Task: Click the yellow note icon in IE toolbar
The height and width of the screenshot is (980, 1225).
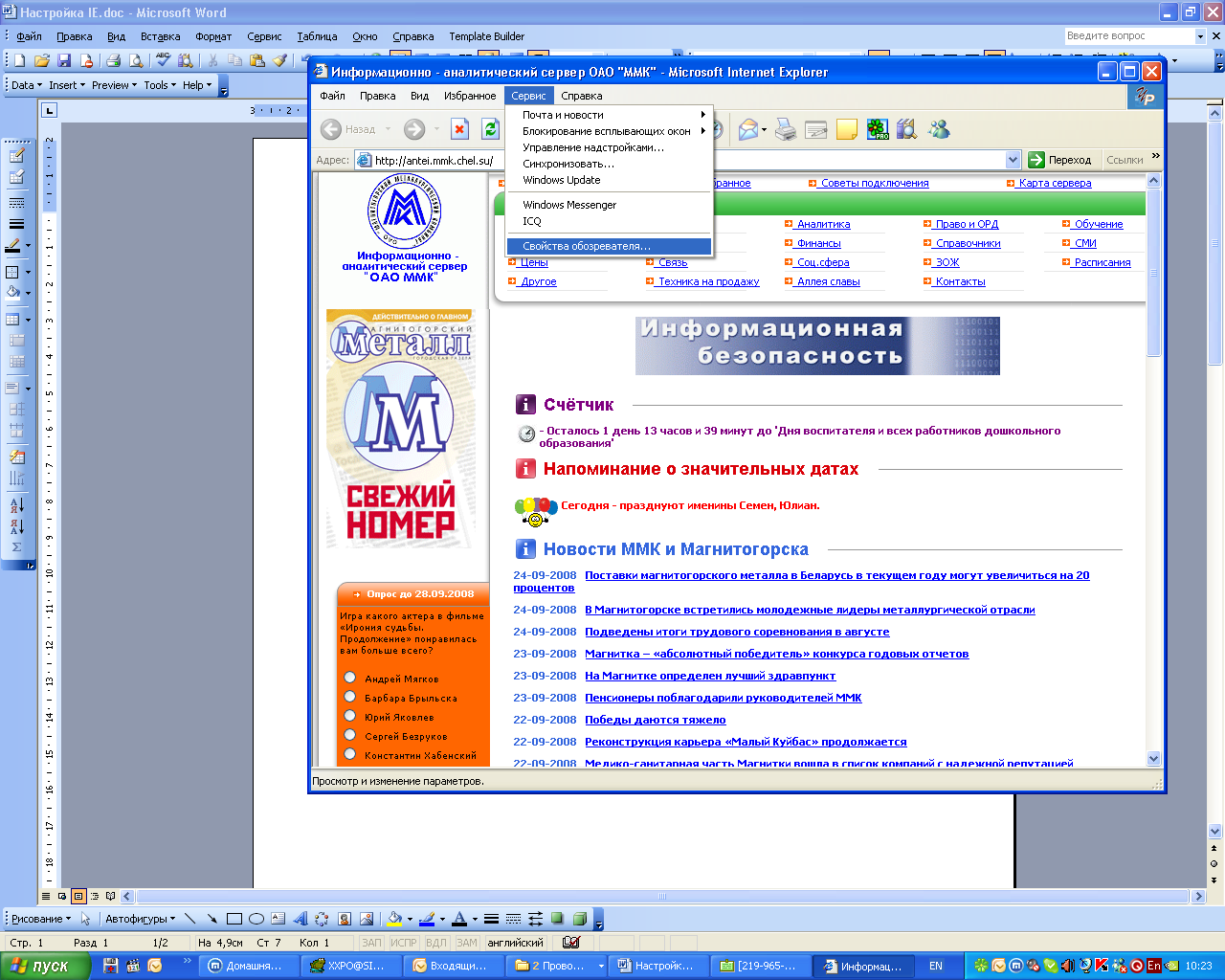Action: (847, 129)
